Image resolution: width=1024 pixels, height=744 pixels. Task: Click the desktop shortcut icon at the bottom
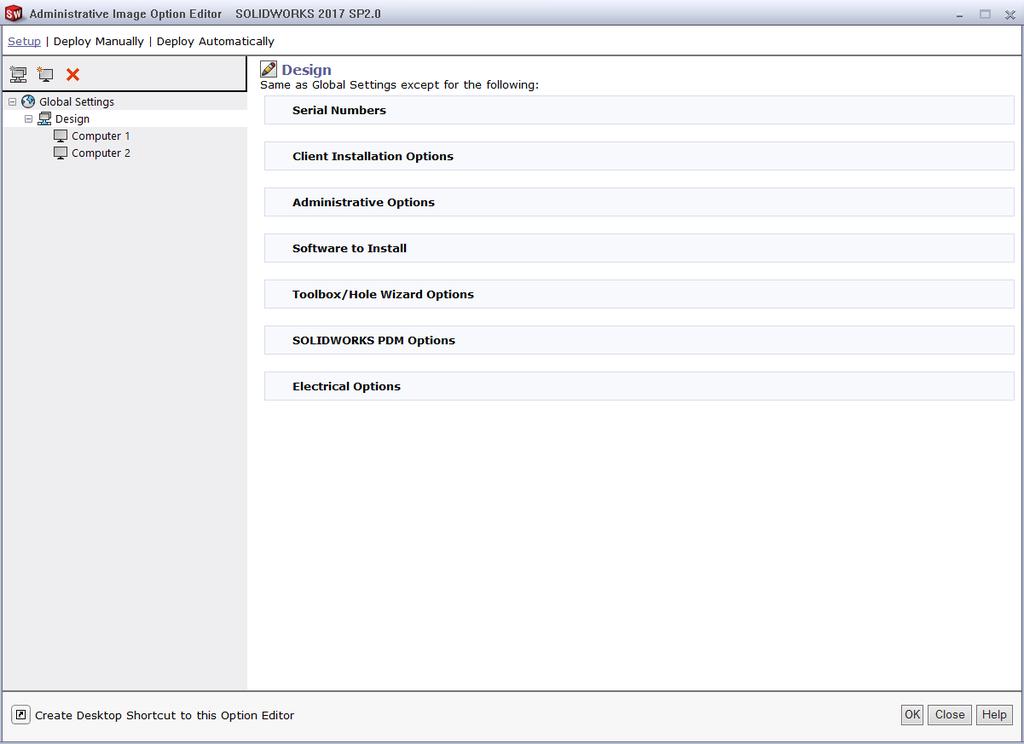tap(21, 715)
